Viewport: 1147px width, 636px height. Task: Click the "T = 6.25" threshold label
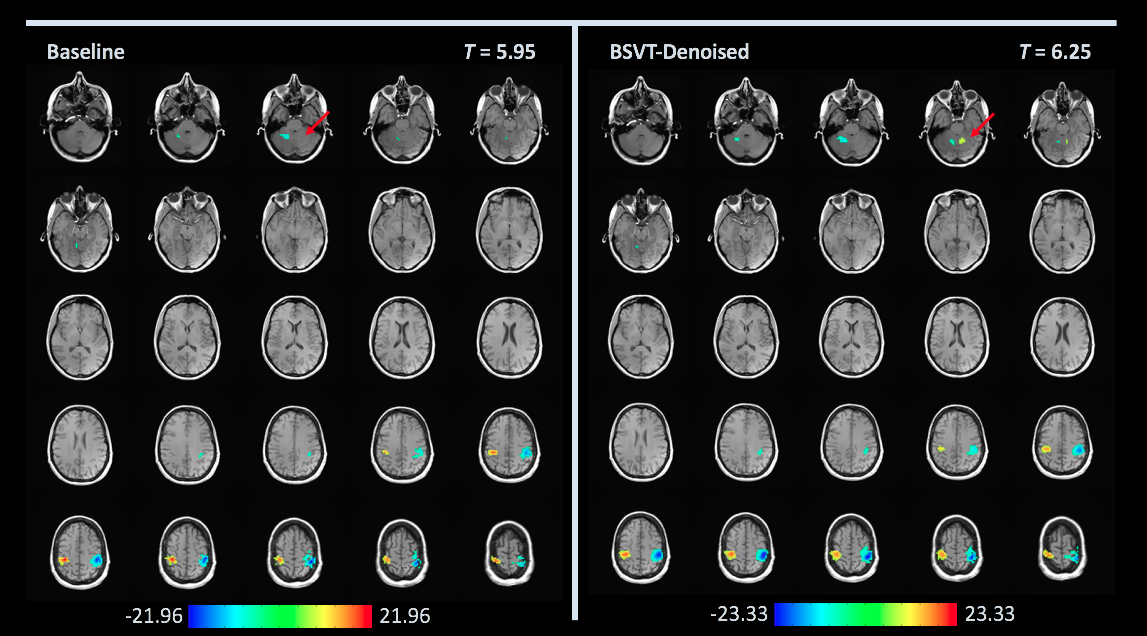pyautogui.click(x=1055, y=52)
